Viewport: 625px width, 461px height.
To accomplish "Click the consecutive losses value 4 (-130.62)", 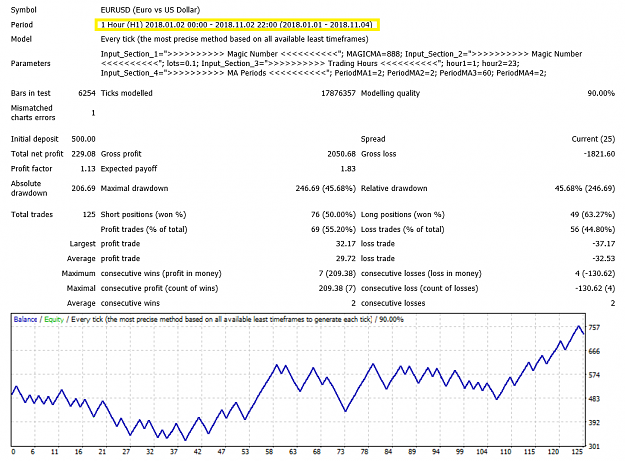I will (595, 274).
